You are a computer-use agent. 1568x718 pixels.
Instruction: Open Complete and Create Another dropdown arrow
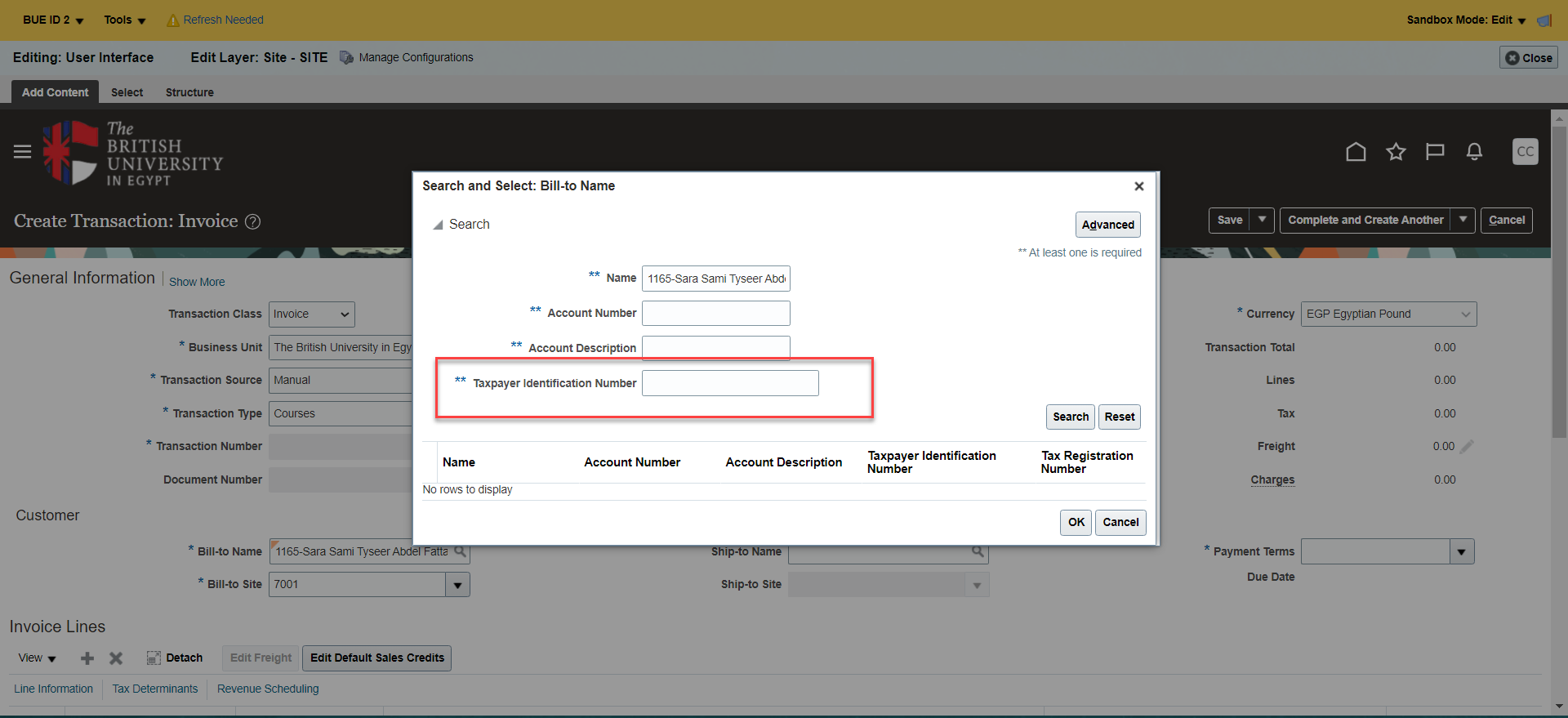1463,220
